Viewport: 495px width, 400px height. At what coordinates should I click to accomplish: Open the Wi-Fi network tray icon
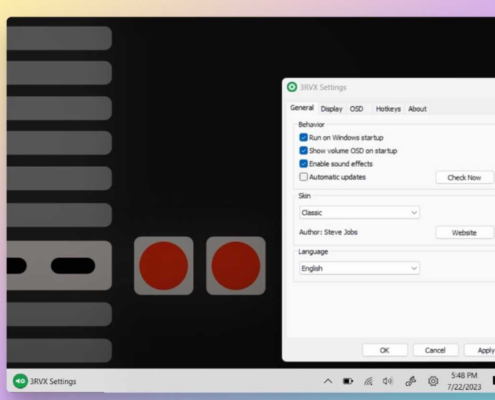click(368, 381)
